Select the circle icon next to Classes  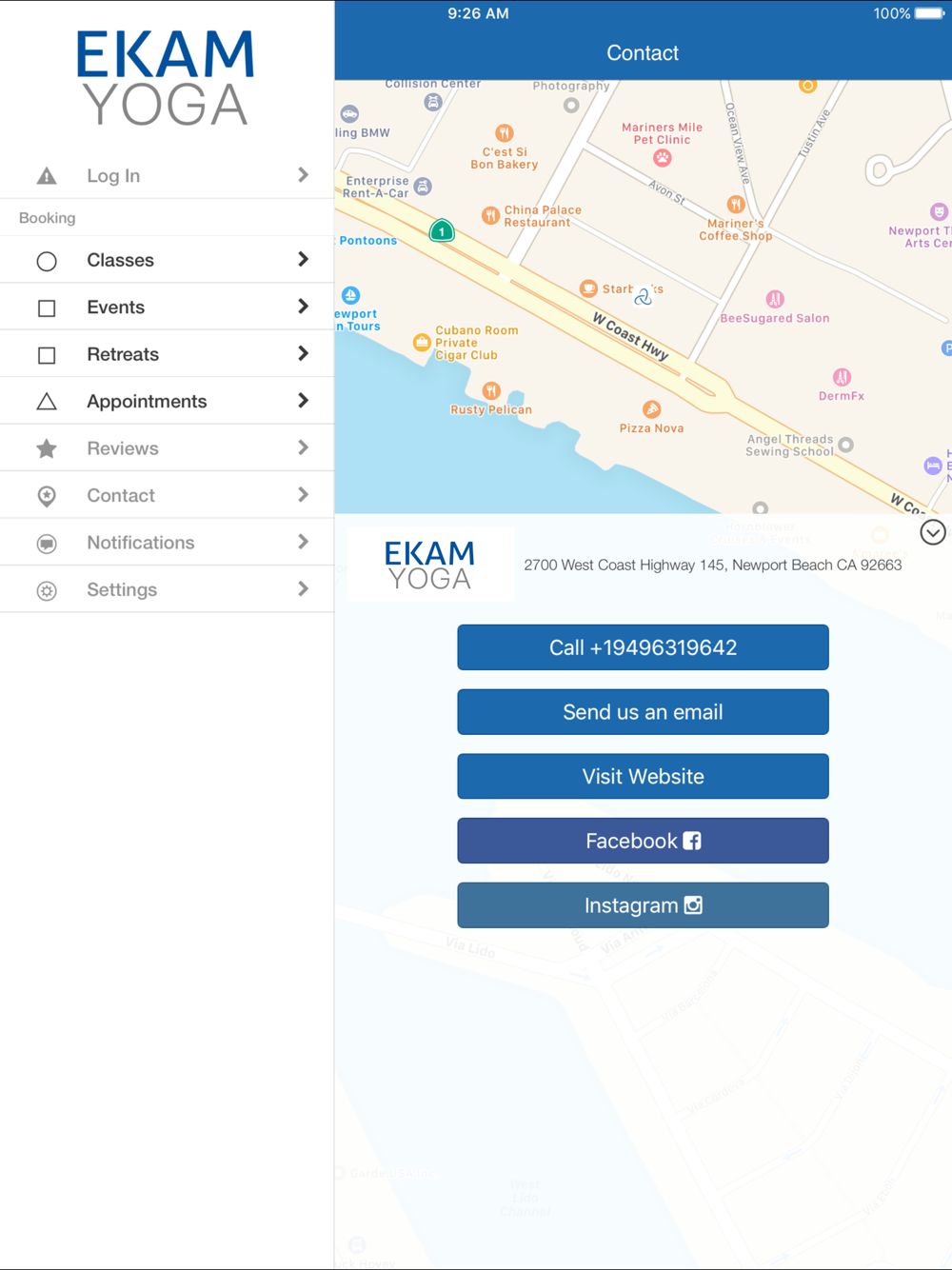point(47,261)
